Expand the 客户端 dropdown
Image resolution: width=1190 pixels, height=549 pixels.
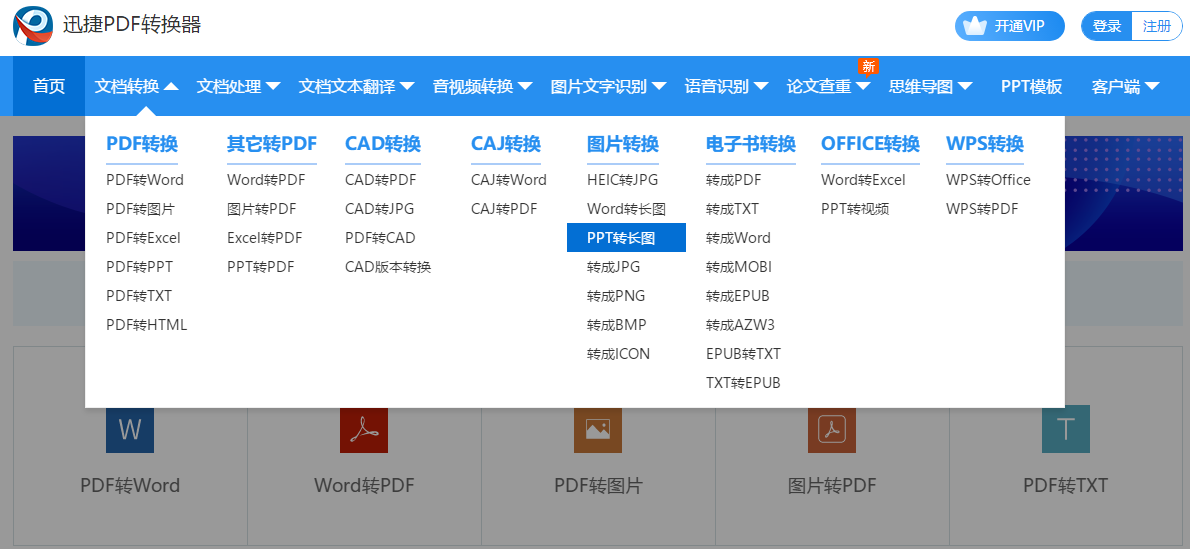[1125, 87]
